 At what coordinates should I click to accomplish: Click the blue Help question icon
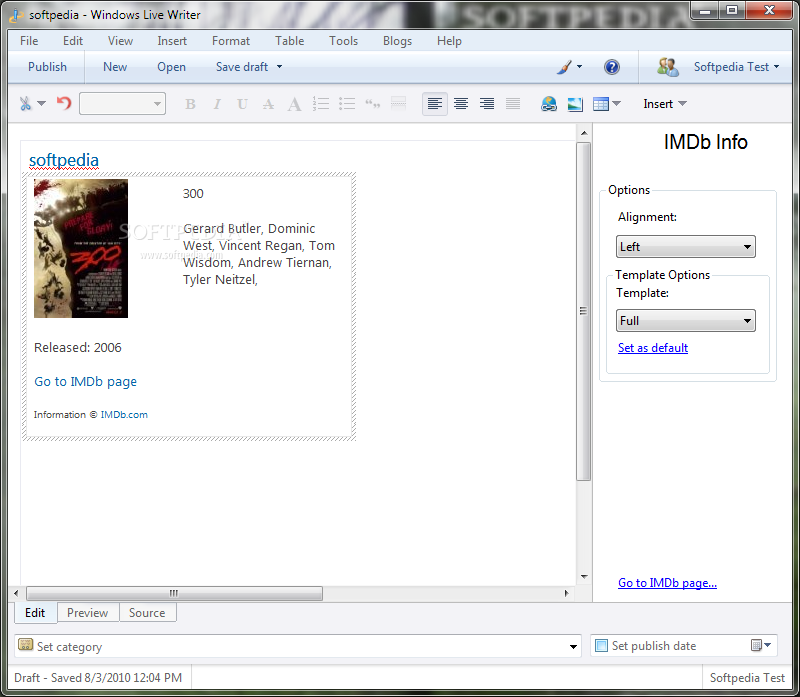612,67
